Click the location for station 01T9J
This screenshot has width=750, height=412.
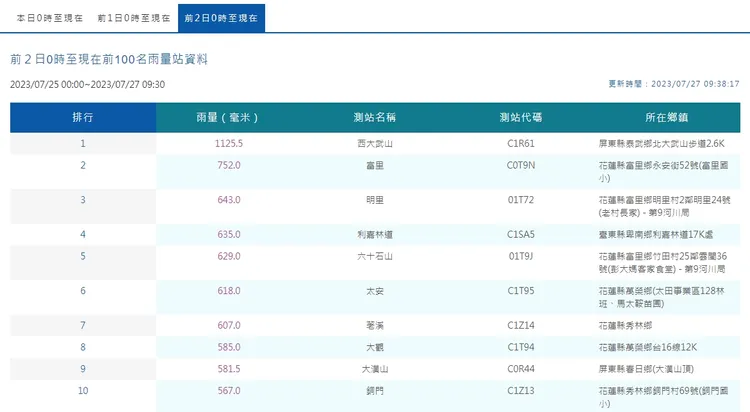pos(662,262)
